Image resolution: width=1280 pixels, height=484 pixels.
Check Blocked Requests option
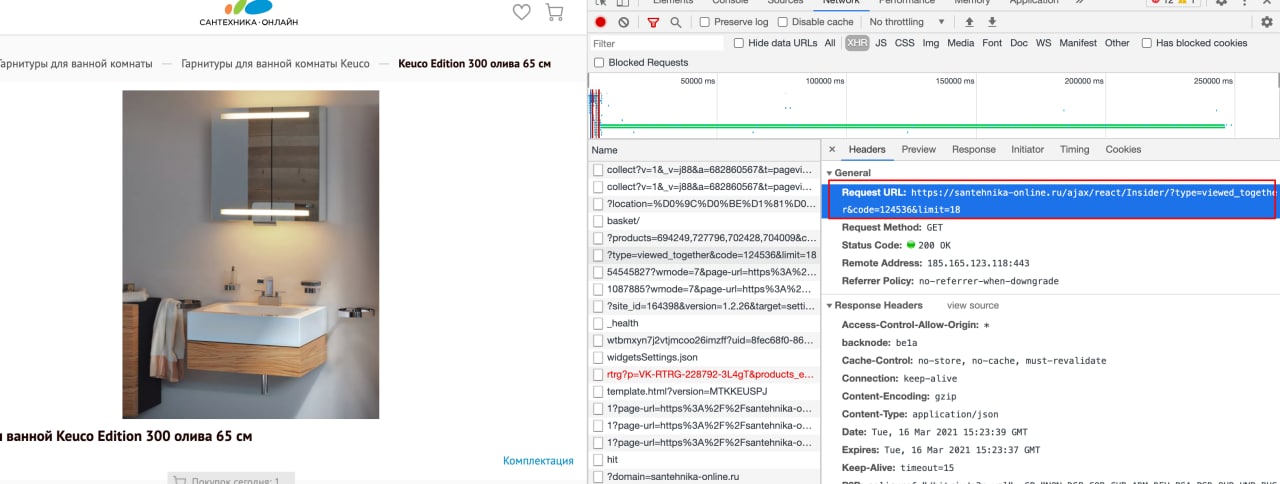point(599,62)
